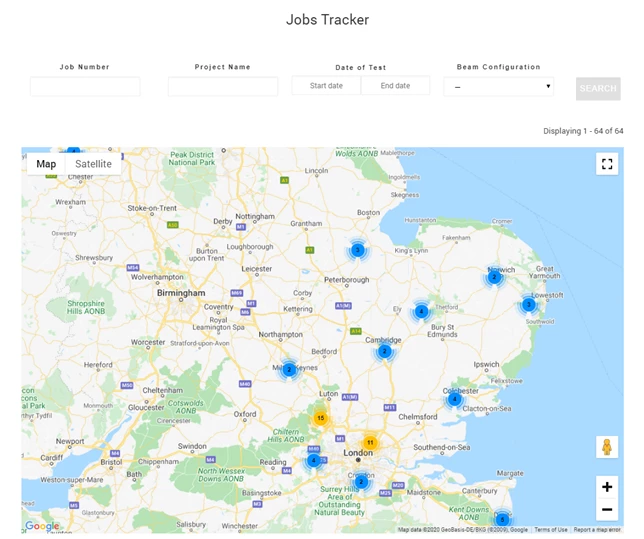The height and width of the screenshot is (539, 644).
Task: Expand the Beam Configuration dropdown
Action: pos(498,87)
